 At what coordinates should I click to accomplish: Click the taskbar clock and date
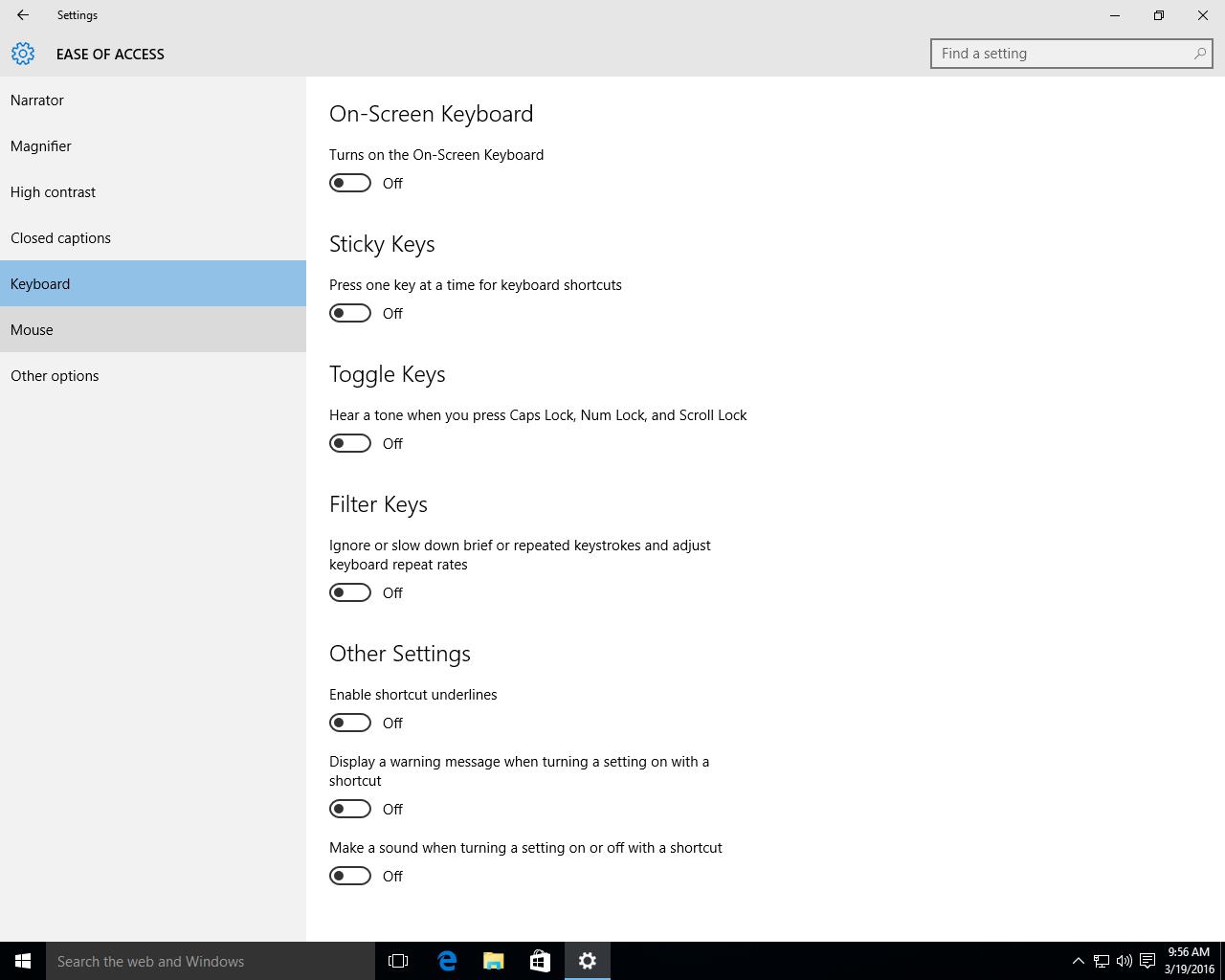click(x=1189, y=961)
